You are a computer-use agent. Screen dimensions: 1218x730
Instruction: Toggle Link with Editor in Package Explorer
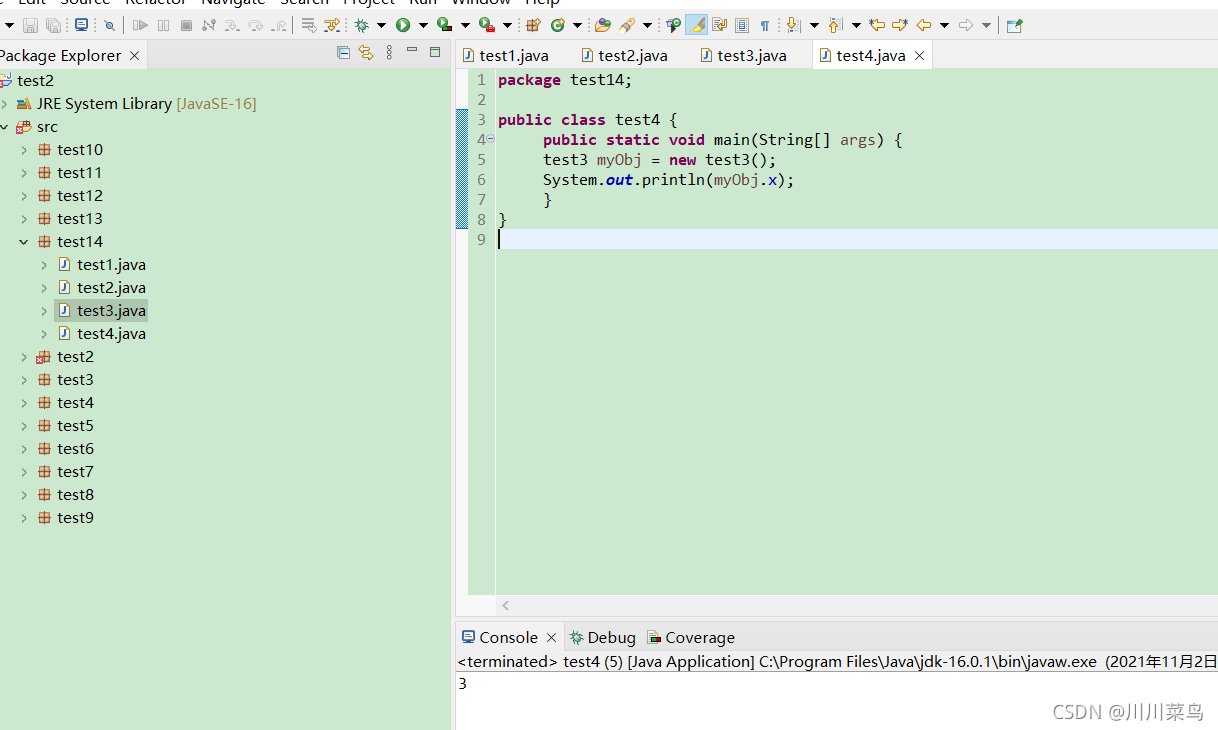click(x=366, y=53)
